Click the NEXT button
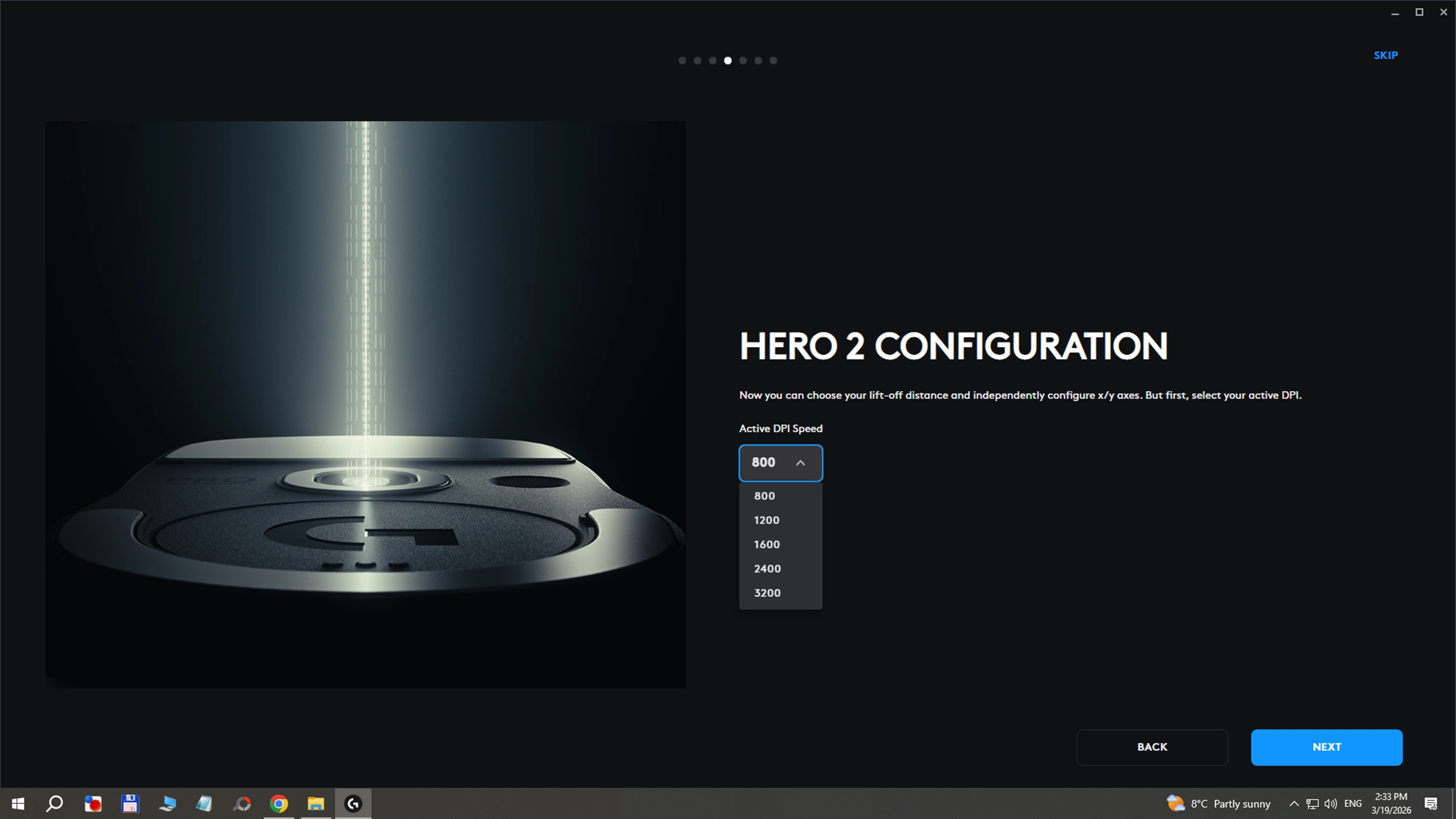 [1326, 747]
